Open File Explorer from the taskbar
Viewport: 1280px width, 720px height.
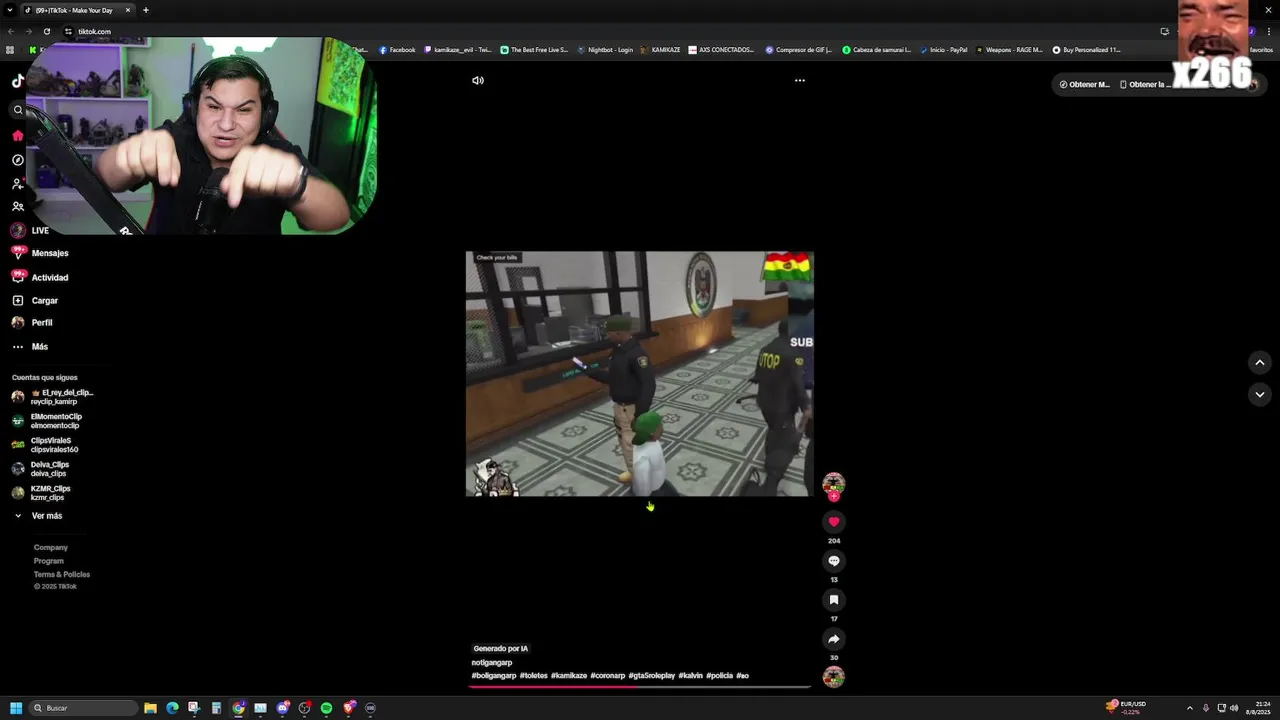click(x=150, y=708)
